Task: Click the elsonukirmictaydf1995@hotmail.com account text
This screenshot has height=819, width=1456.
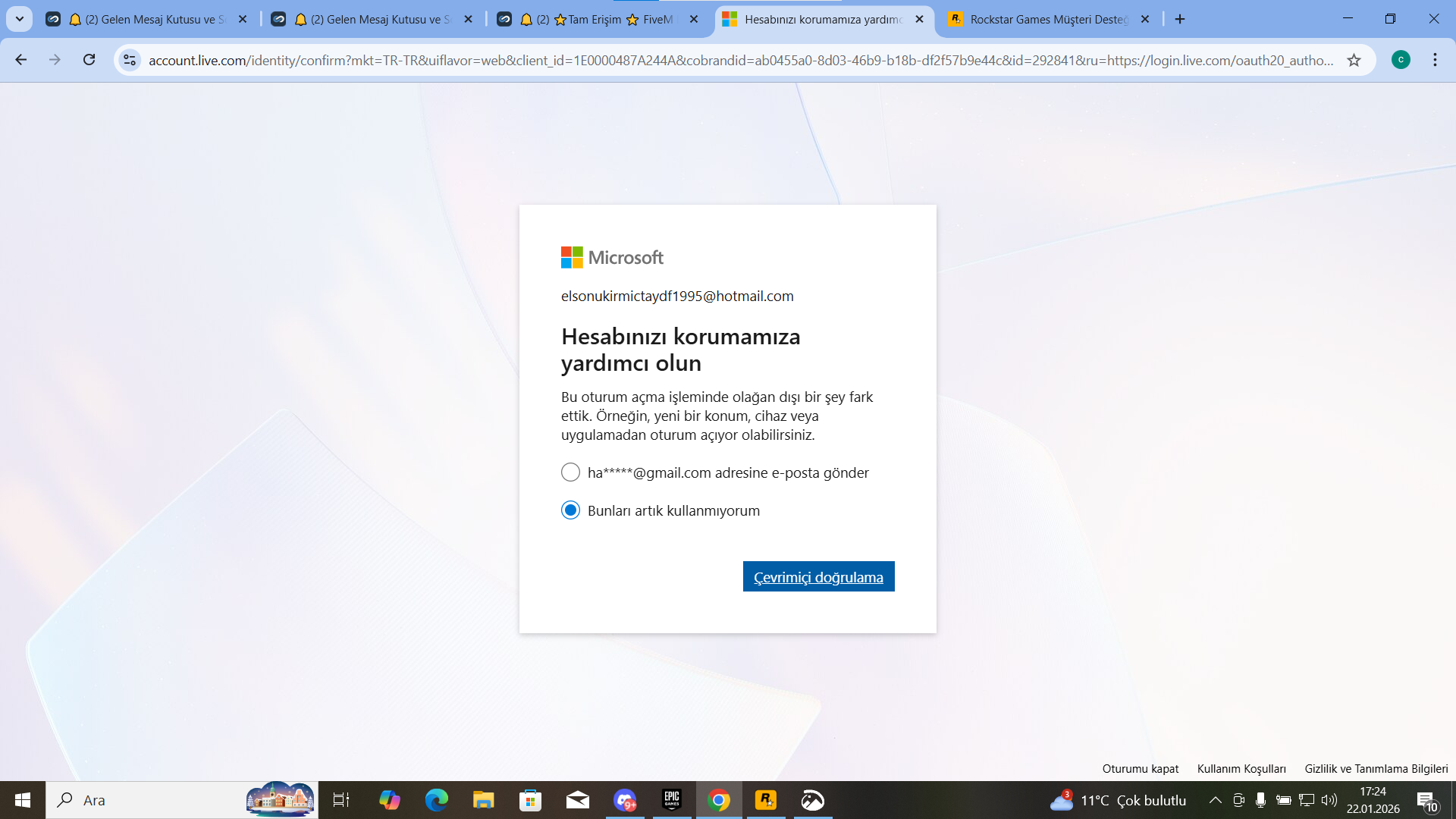Action: click(x=677, y=296)
